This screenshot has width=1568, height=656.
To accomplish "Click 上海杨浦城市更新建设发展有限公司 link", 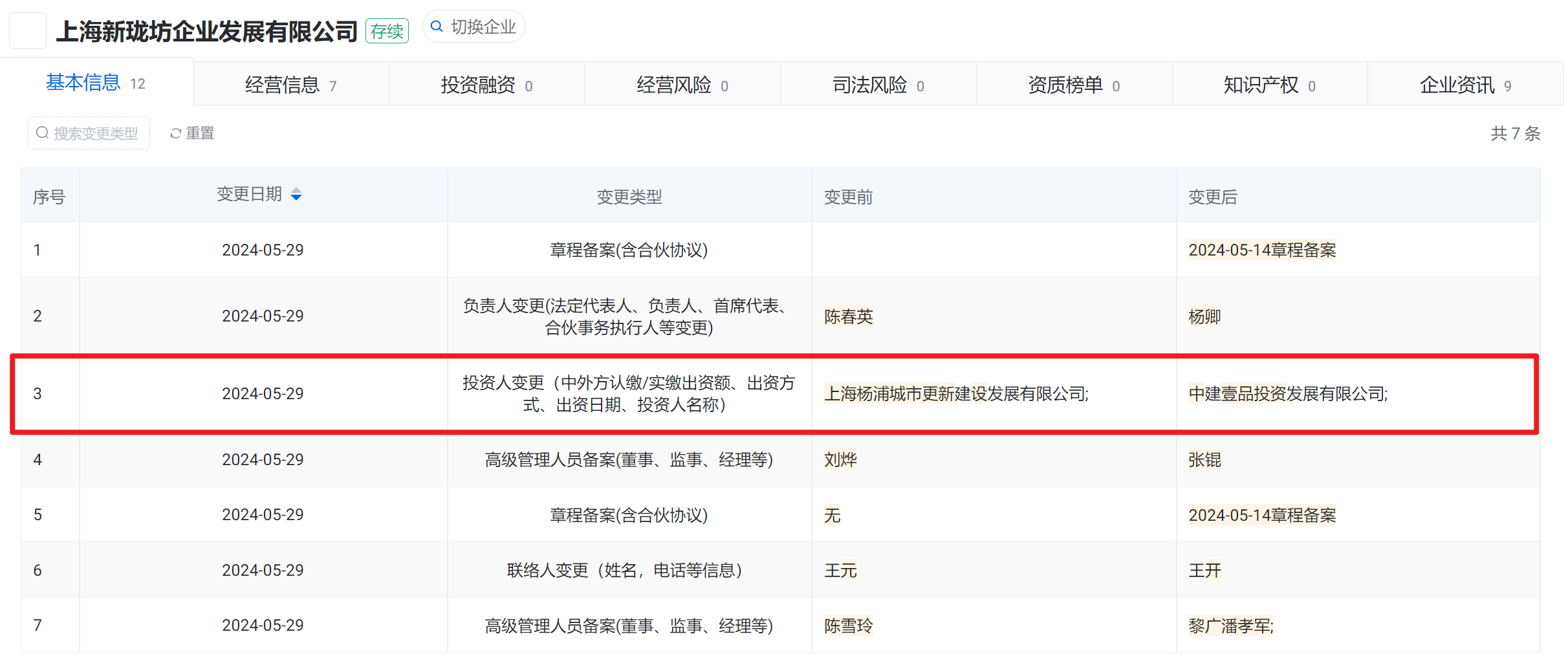I will (955, 394).
